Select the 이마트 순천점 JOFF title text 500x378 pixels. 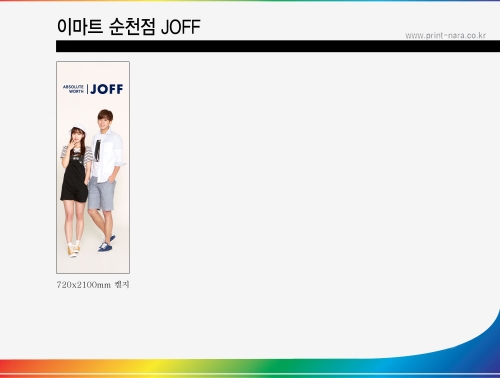pyautogui.click(x=129, y=27)
